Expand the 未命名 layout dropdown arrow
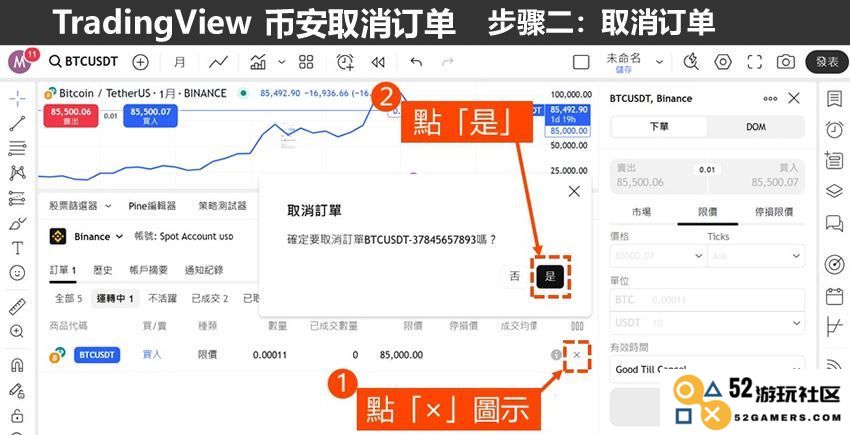 (x=659, y=62)
